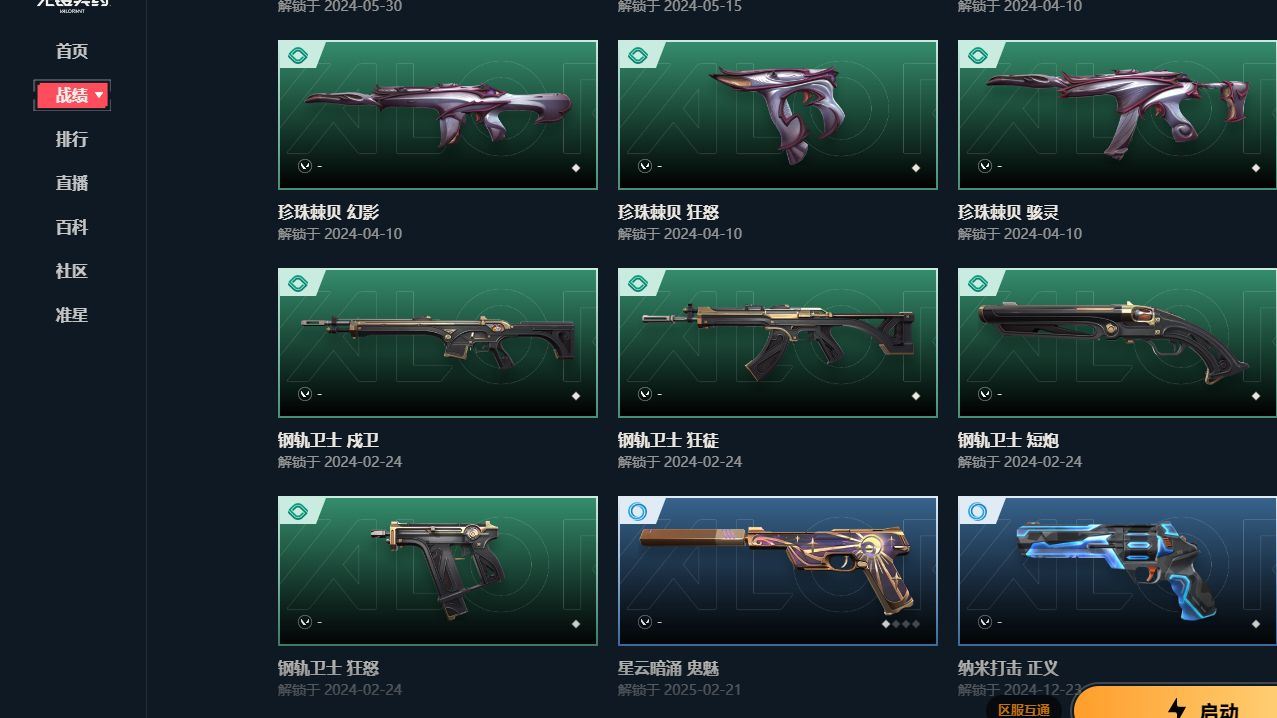Go to the 排行 page
This screenshot has height=718, width=1277.
pyautogui.click(x=72, y=139)
